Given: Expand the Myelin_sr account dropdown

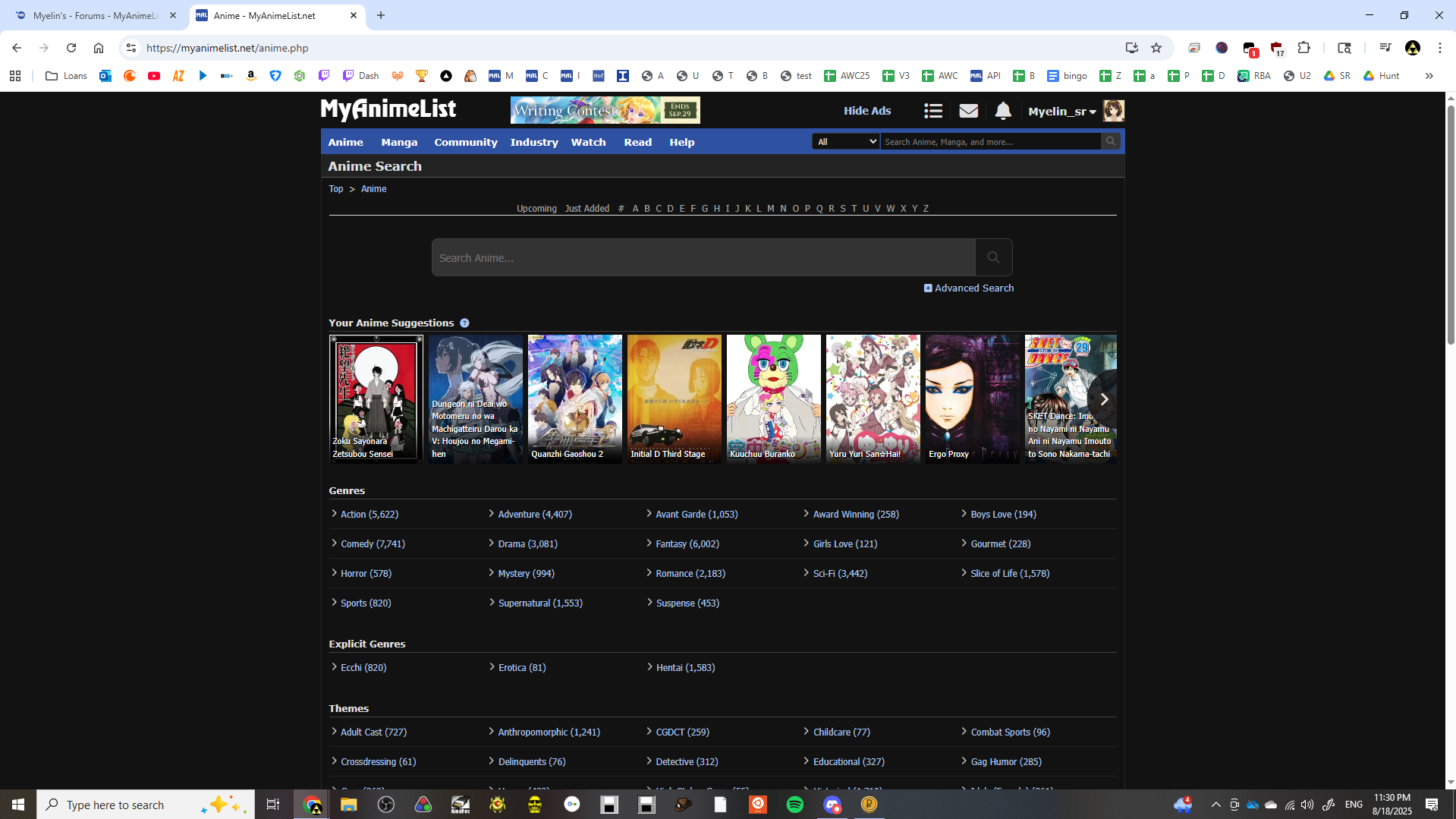Looking at the screenshot, I should coord(1062,112).
